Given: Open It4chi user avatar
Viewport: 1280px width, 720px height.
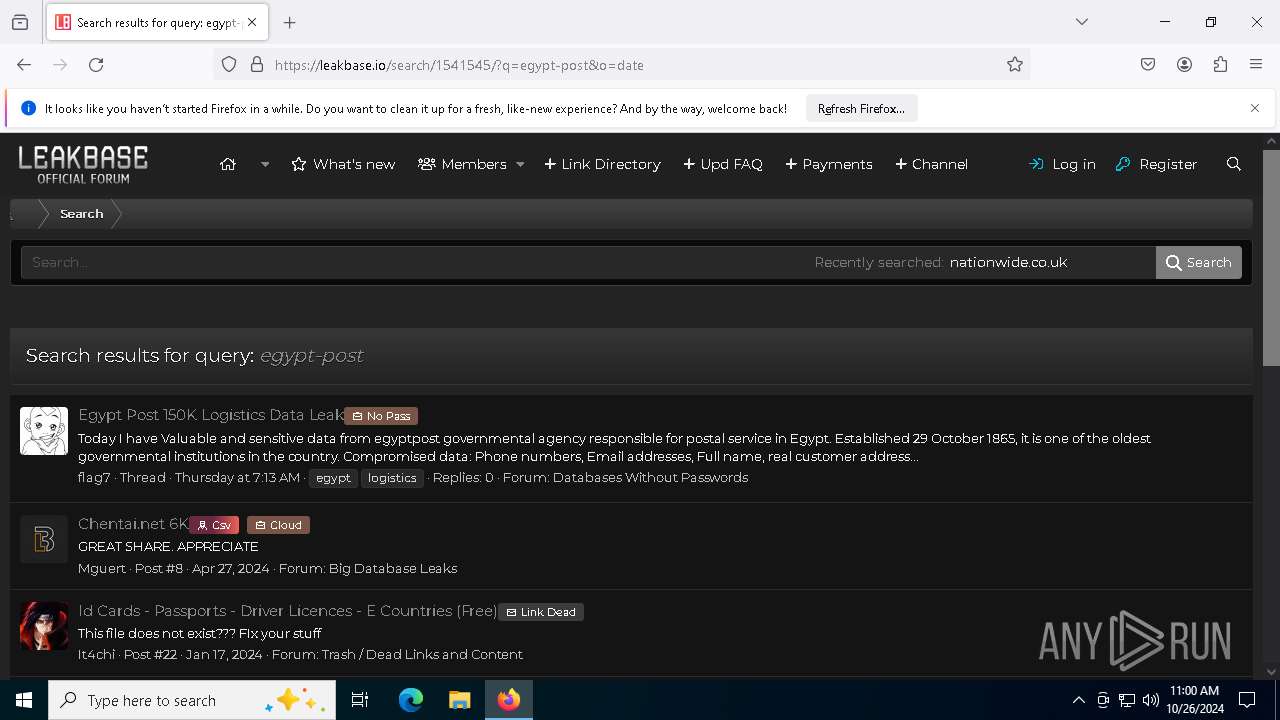Looking at the screenshot, I should coord(44,626).
